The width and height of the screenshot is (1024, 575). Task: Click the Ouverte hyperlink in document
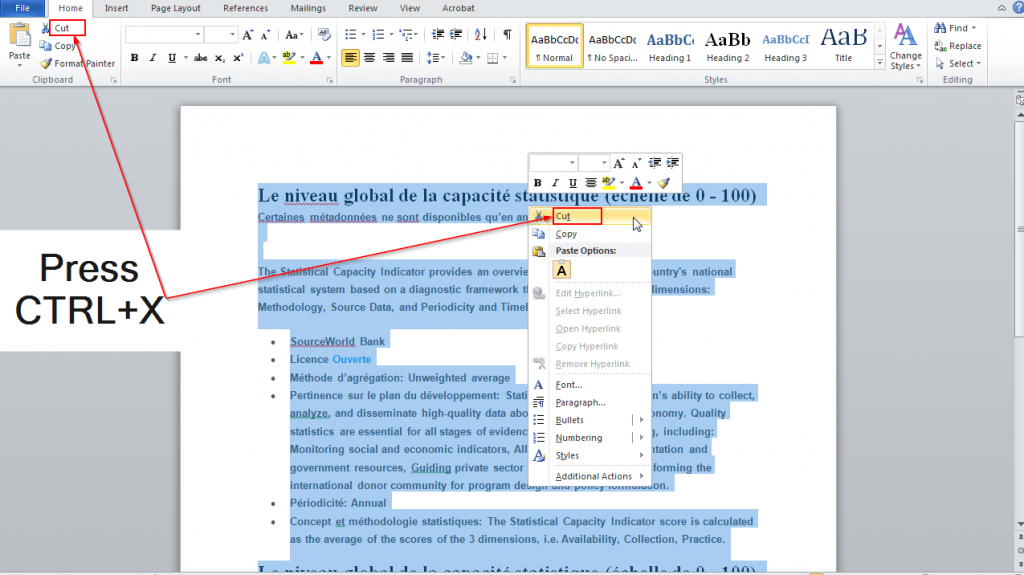click(x=351, y=359)
